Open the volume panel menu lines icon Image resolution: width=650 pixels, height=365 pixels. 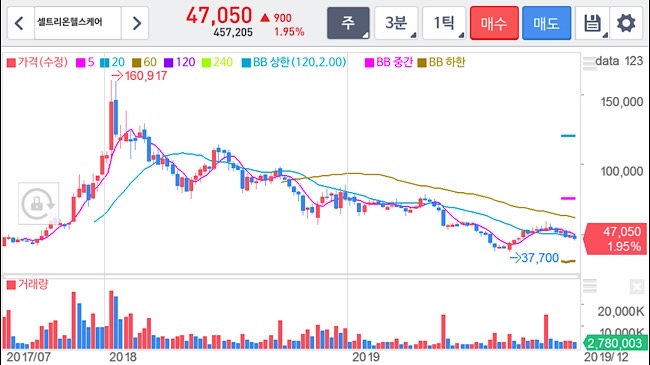(589, 286)
